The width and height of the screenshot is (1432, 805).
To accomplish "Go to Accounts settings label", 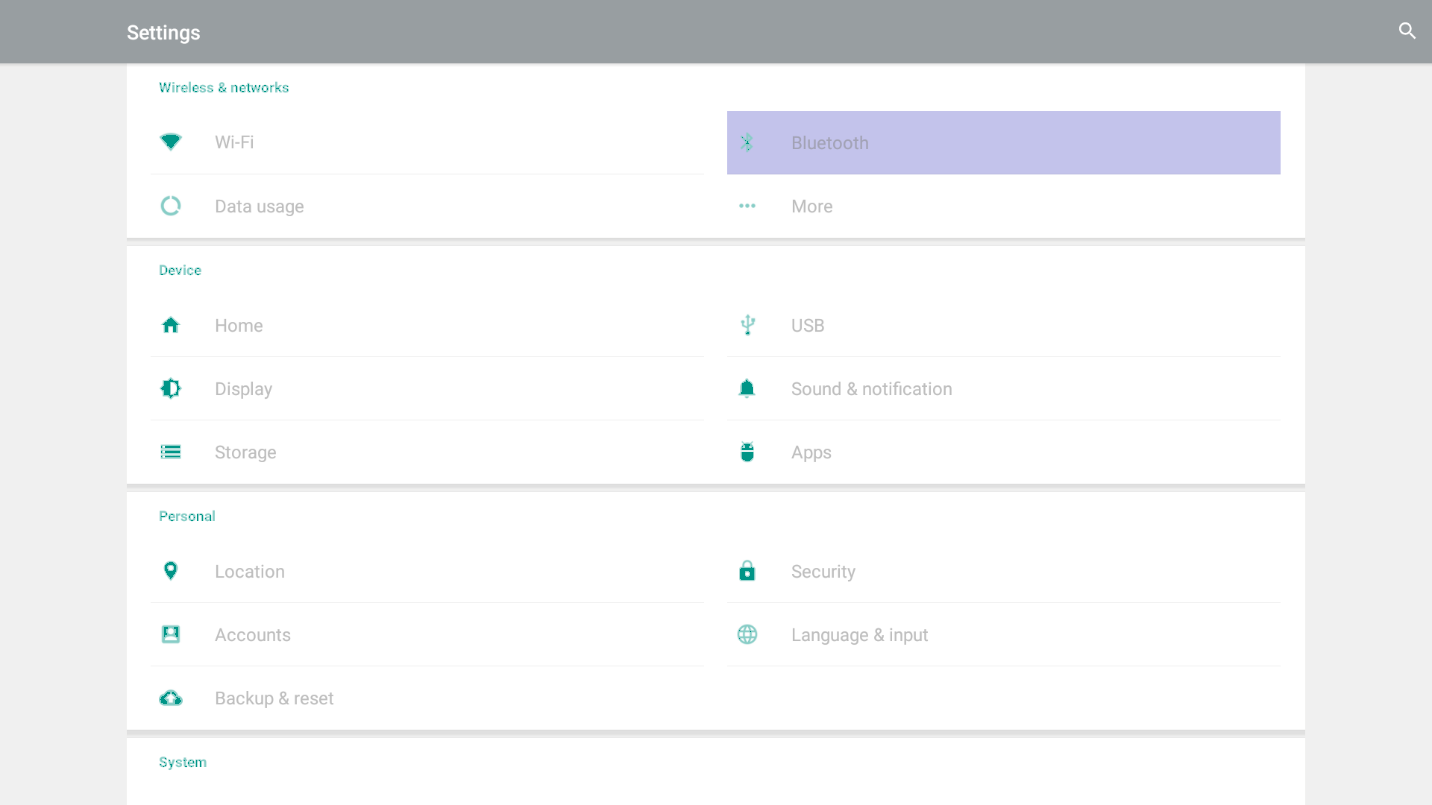I will click(252, 635).
